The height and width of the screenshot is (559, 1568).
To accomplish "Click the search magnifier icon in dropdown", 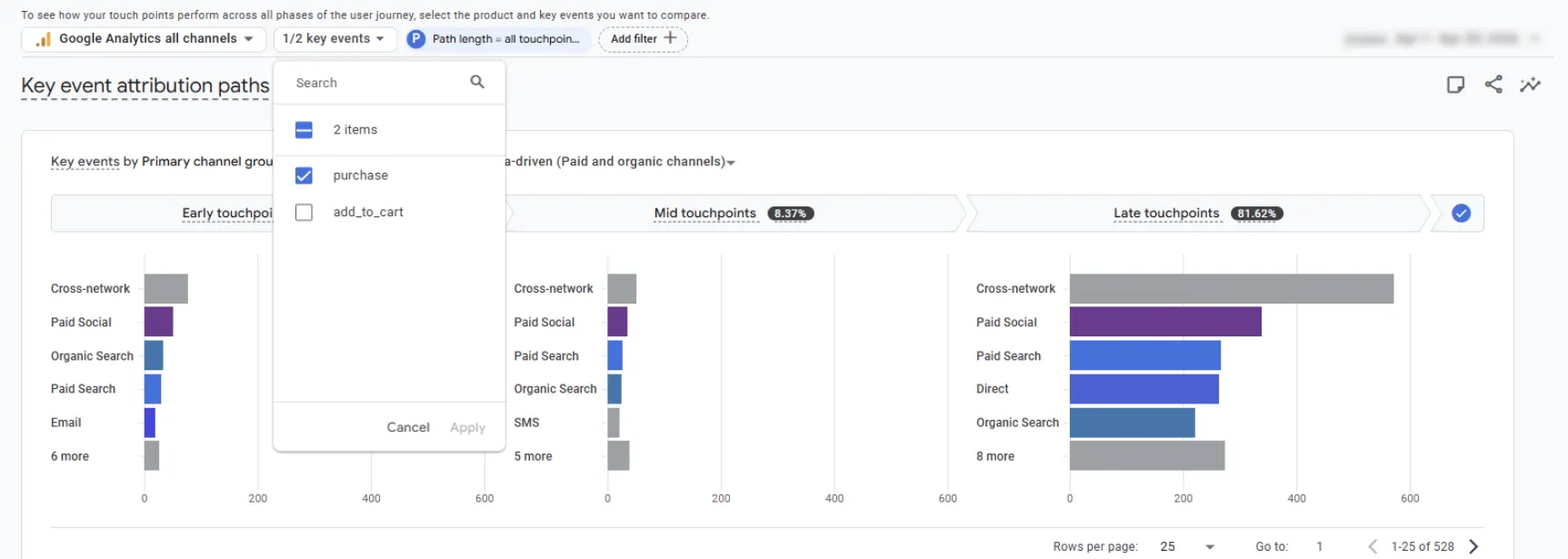I will pos(477,82).
